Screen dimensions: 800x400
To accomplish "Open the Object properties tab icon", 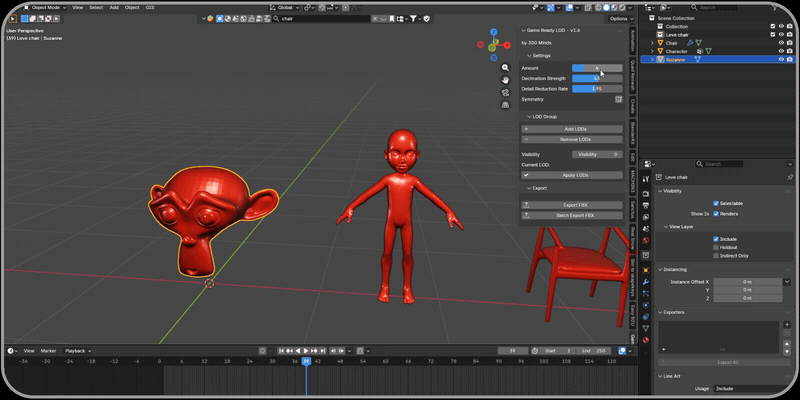I will (646, 270).
